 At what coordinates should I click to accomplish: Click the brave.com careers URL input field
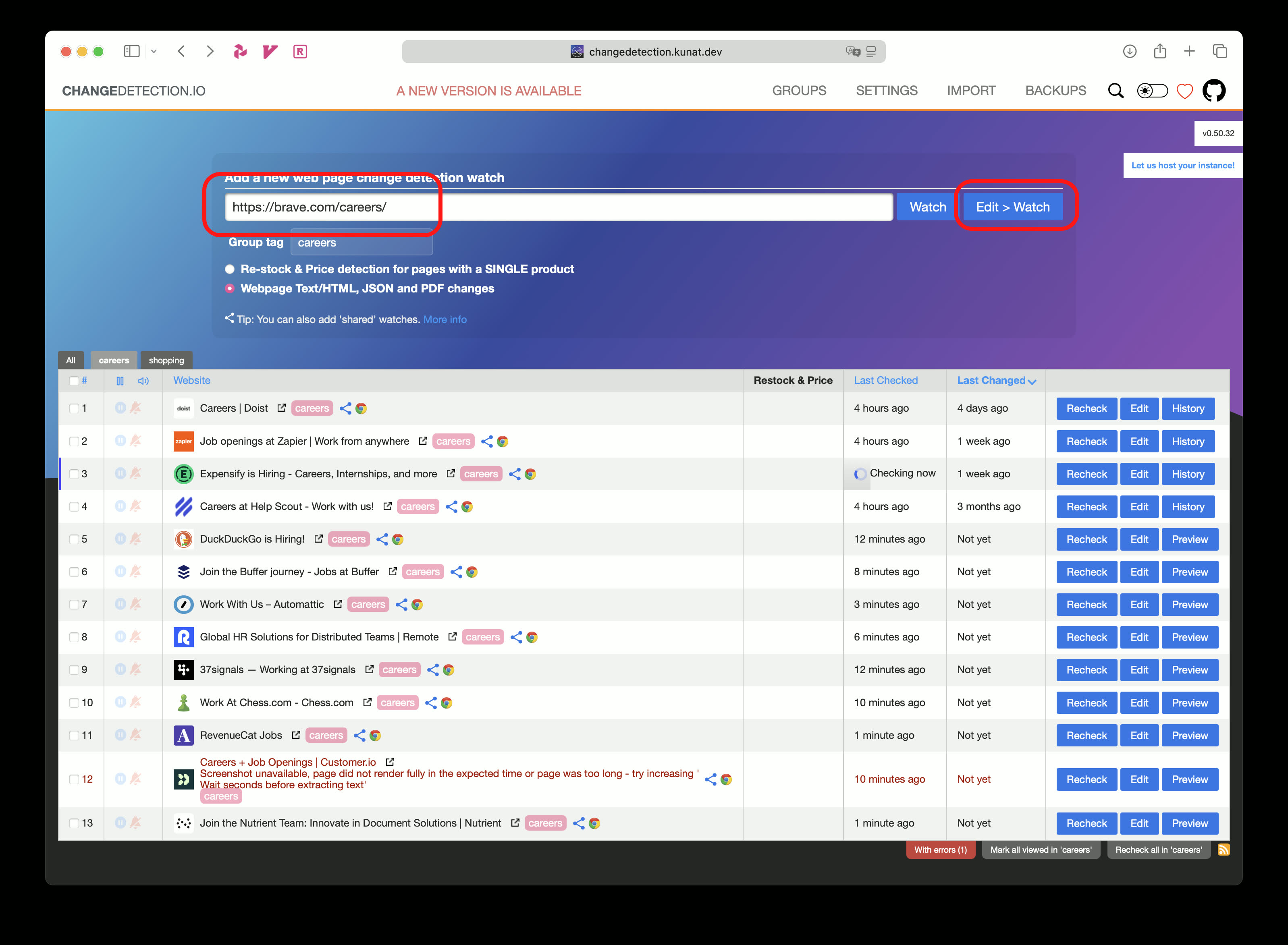pyautogui.click(x=558, y=207)
